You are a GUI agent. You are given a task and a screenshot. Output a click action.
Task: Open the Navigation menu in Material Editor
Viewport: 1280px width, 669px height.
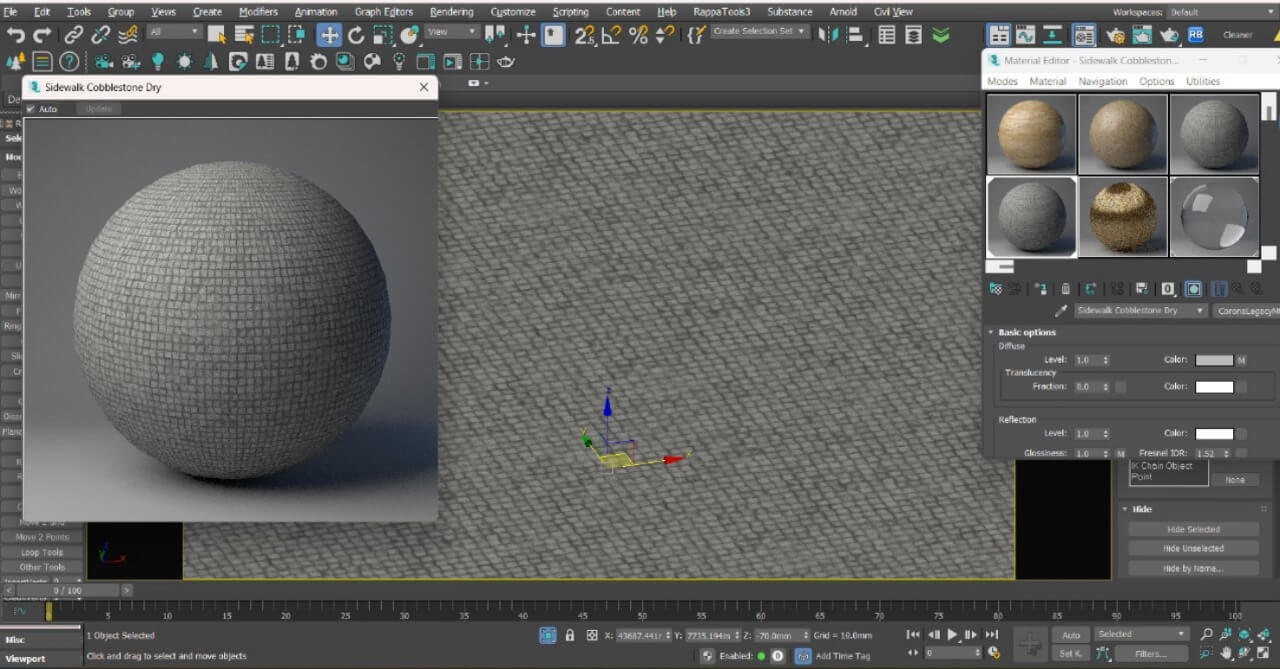(x=1102, y=81)
